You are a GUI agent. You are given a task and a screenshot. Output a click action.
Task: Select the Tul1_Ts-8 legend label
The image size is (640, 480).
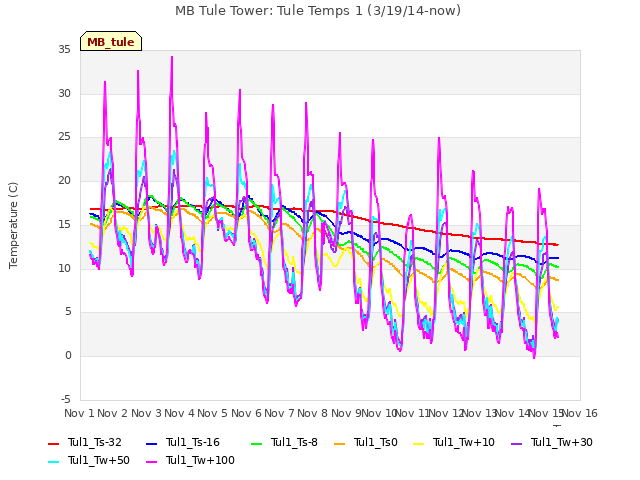tap(294, 442)
